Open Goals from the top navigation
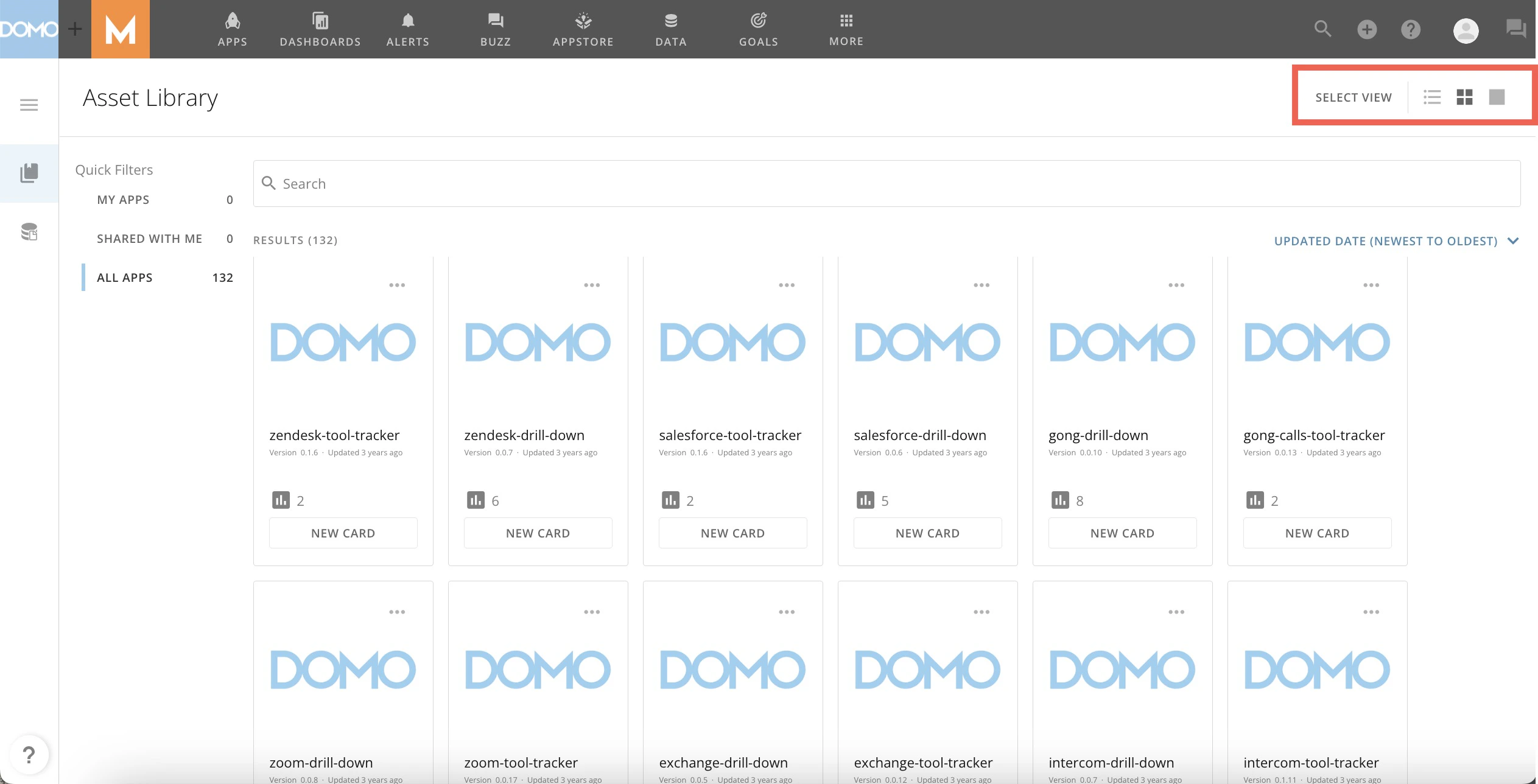 [x=759, y=29]
